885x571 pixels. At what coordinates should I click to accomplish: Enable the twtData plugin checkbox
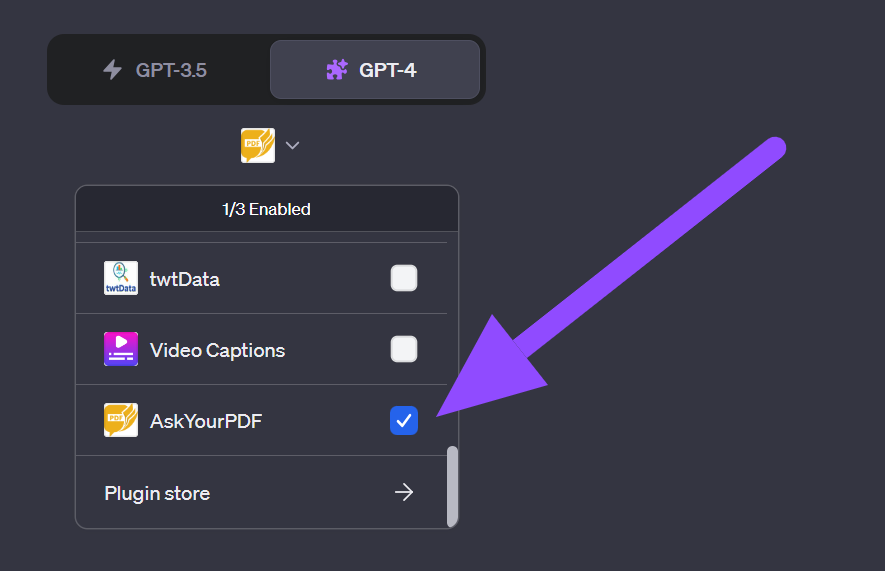click(x=403, y=278)
